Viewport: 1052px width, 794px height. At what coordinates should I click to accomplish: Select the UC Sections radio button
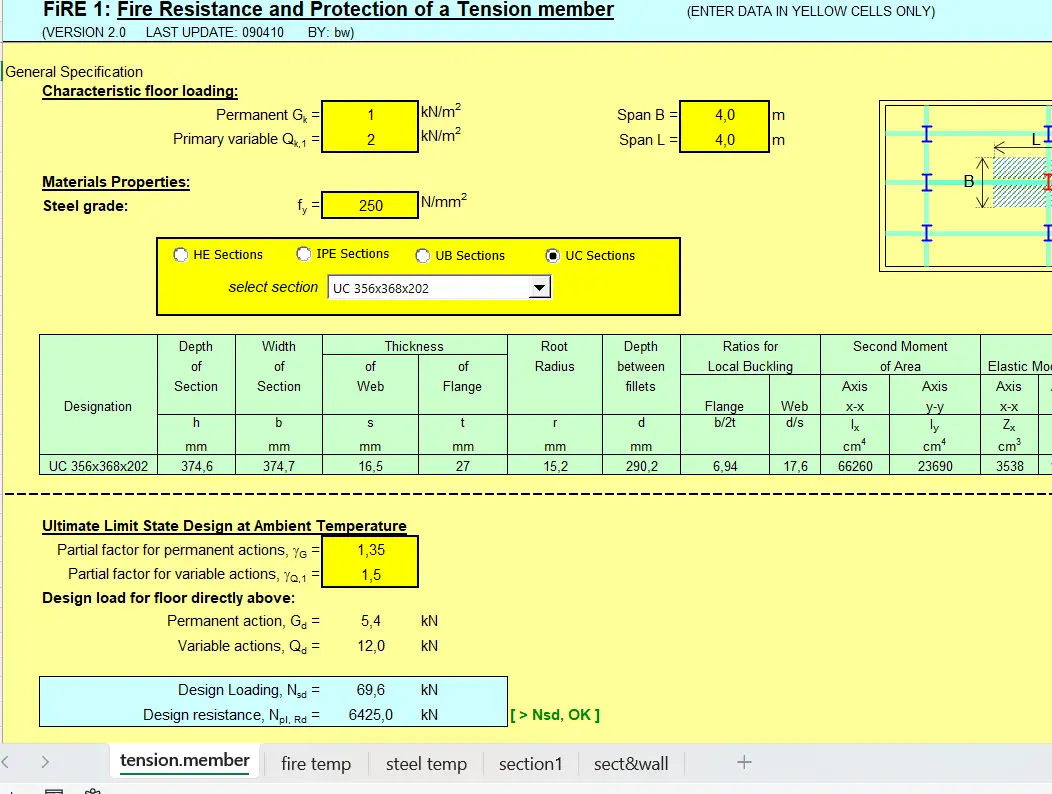coord(552,255)
